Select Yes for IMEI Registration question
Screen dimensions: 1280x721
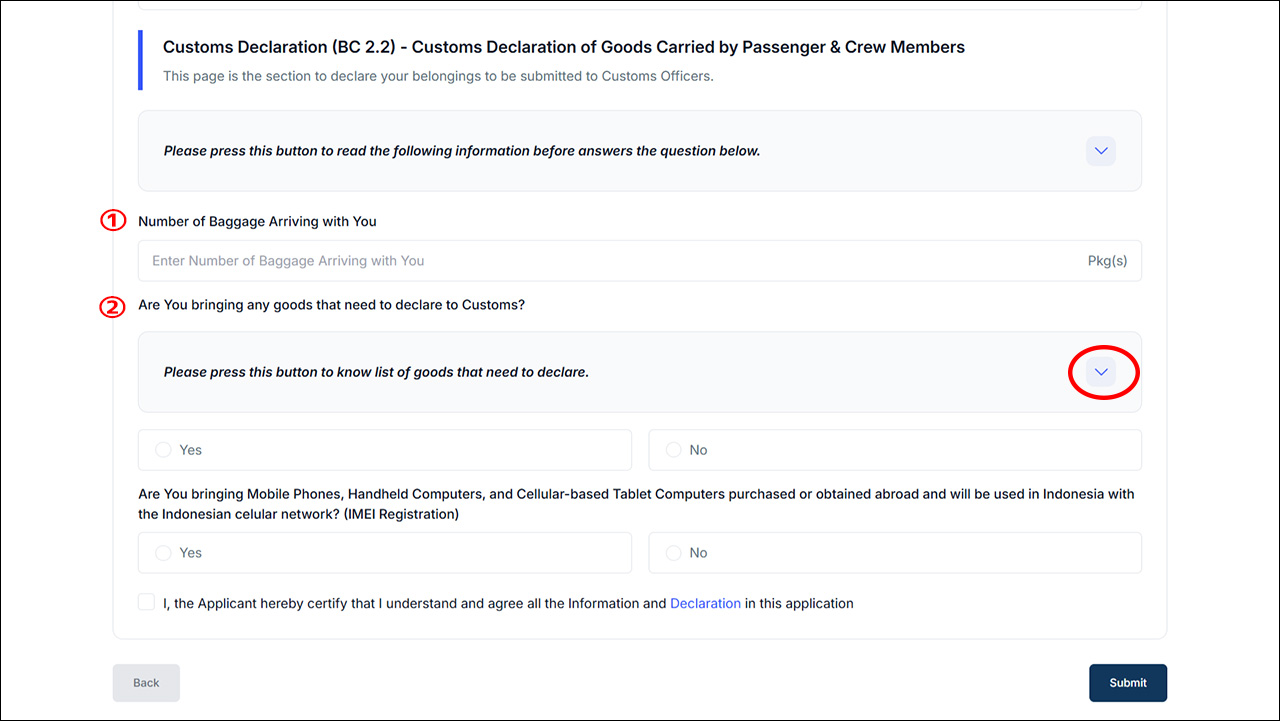tap(164, 553)
